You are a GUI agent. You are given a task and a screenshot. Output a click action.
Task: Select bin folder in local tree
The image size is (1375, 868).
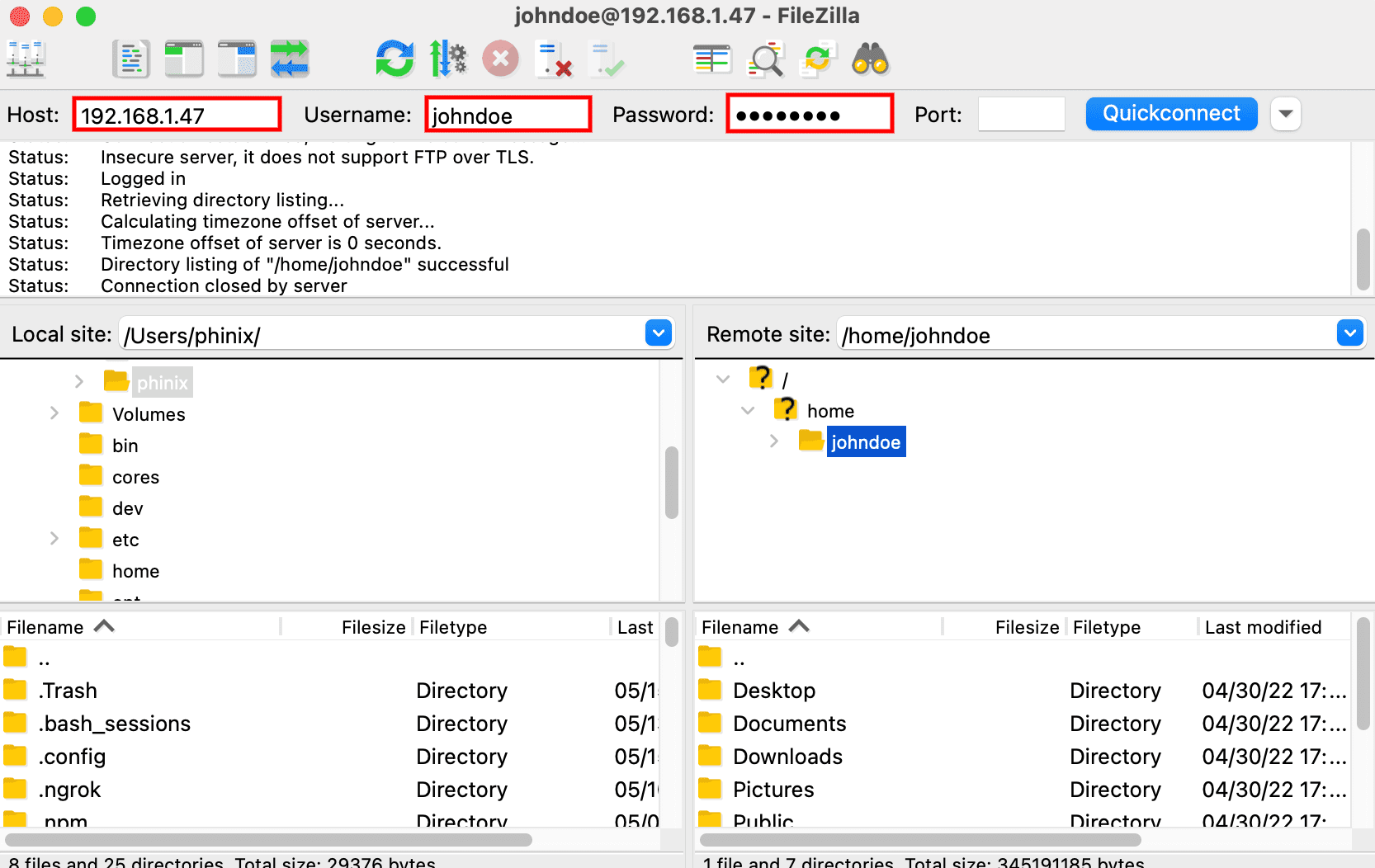point(125,446)
